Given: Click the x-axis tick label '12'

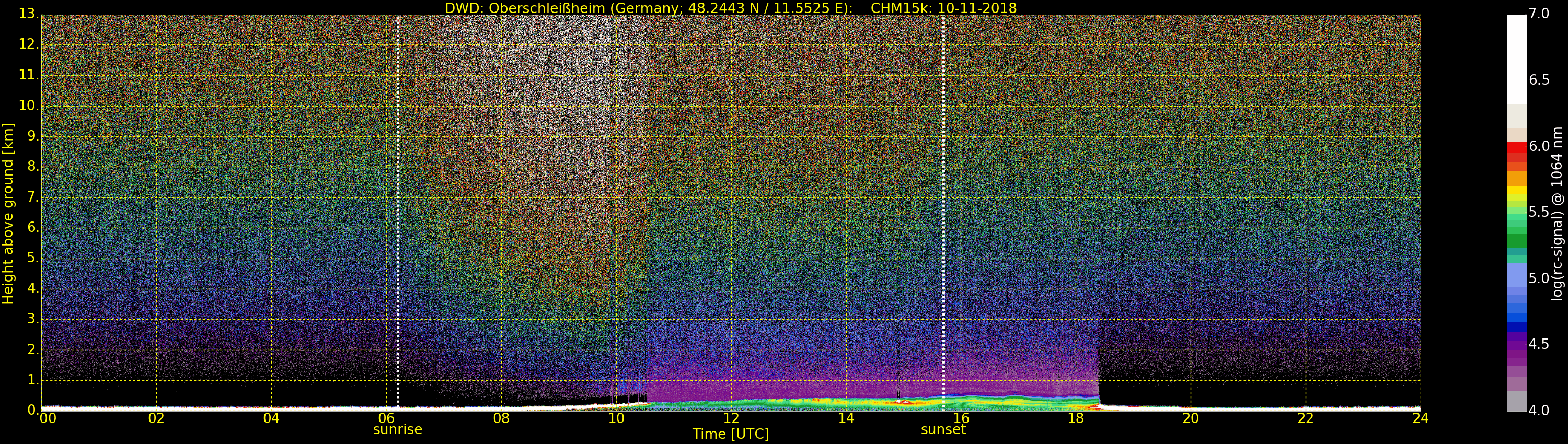Looking at the screenshot, I should tap(731, 418).
